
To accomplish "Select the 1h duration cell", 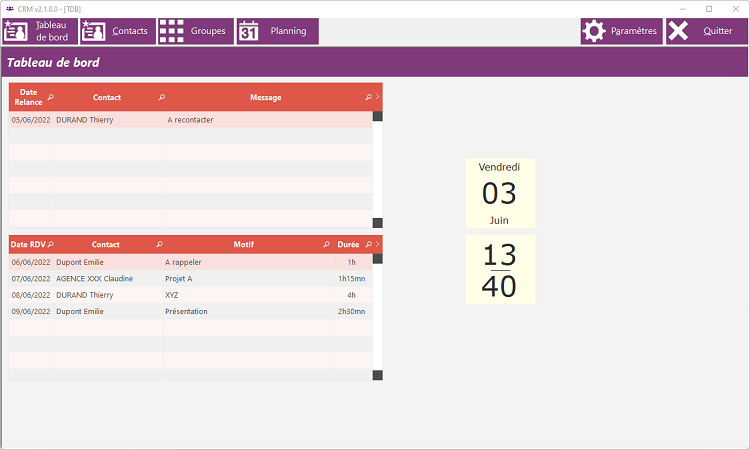I will point(352,262).
